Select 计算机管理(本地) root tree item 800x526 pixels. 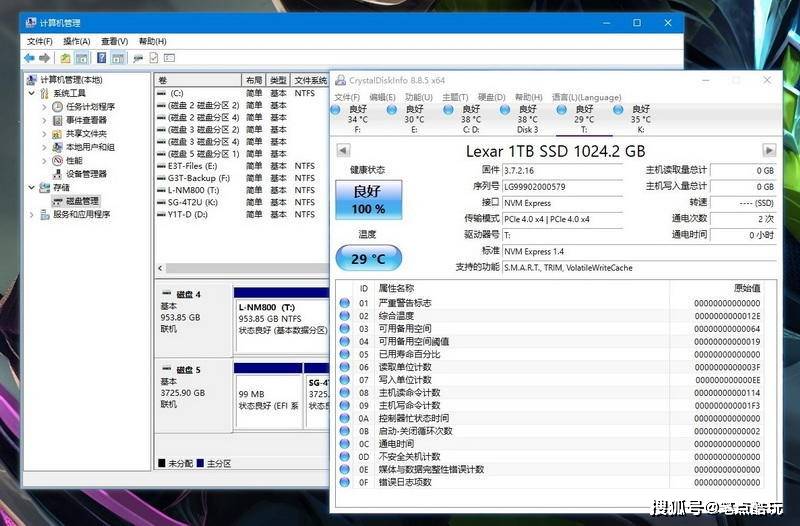(71, 80)
